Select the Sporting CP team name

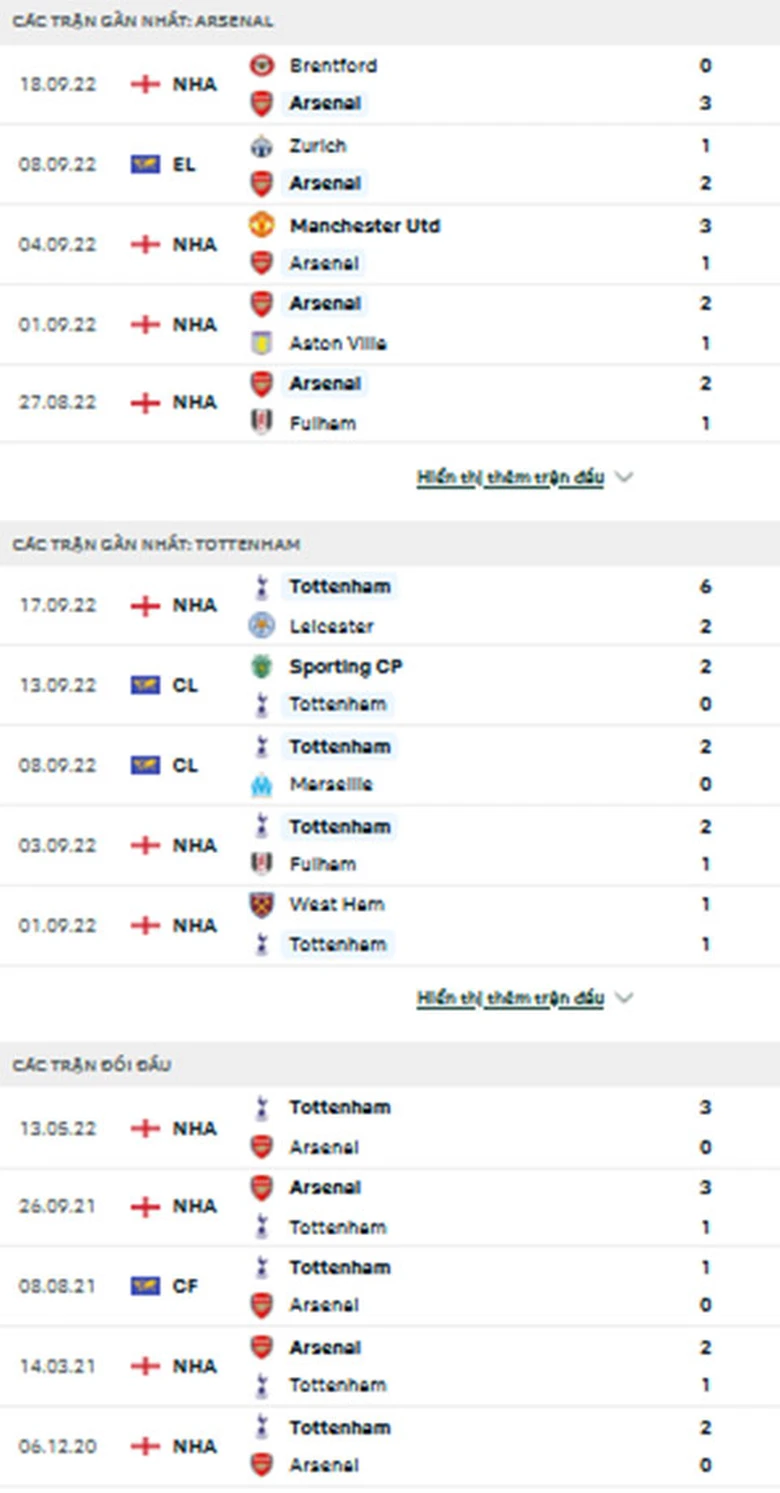345,667
